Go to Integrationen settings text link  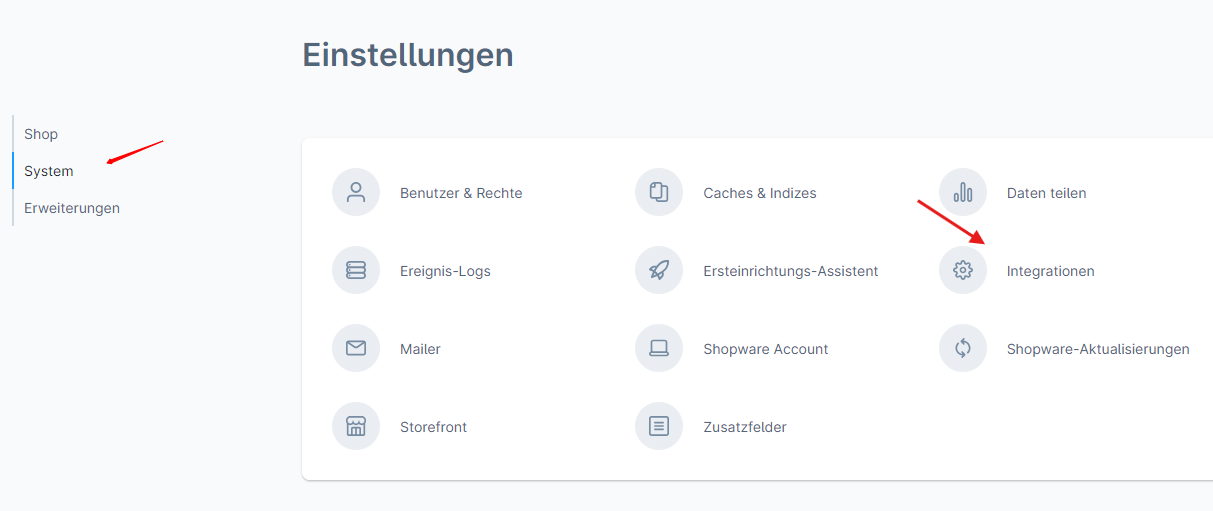point(1050,271)
